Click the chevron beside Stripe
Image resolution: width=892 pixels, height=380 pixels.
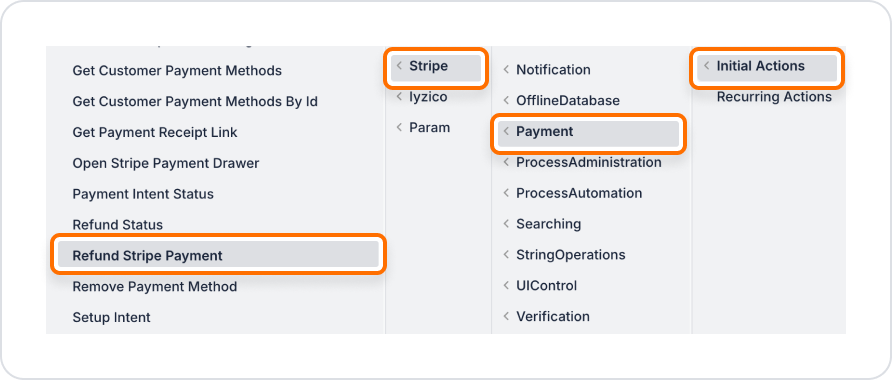399,66
